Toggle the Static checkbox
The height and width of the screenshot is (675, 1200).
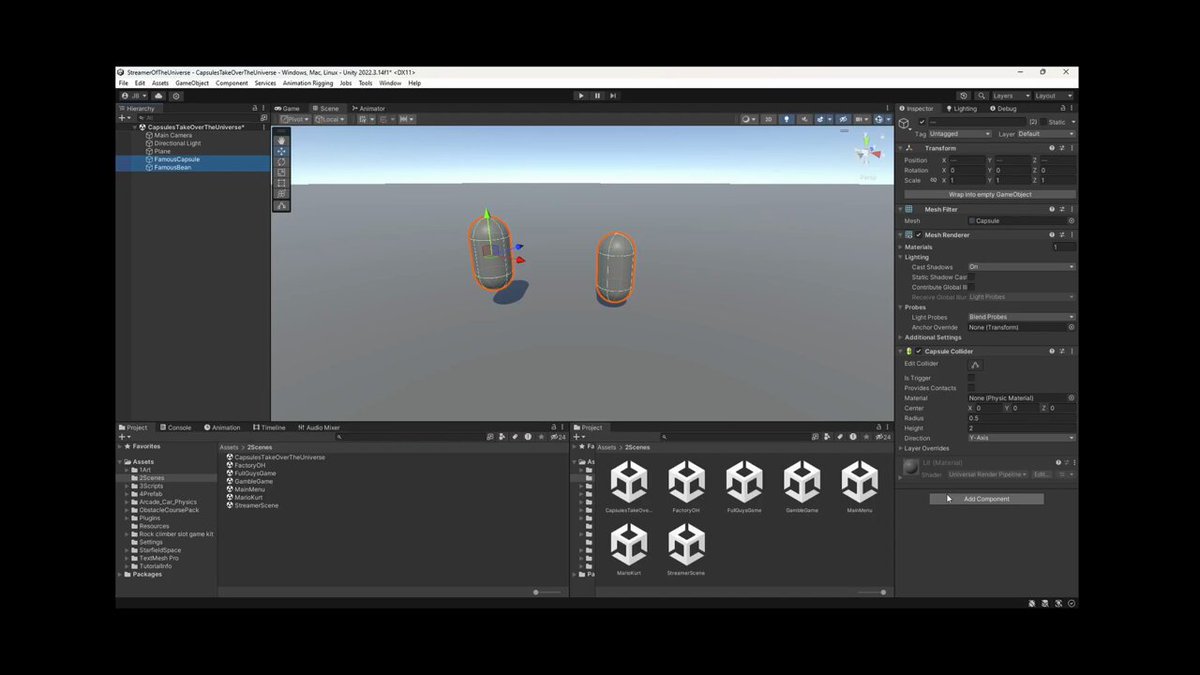(1043, 122)
